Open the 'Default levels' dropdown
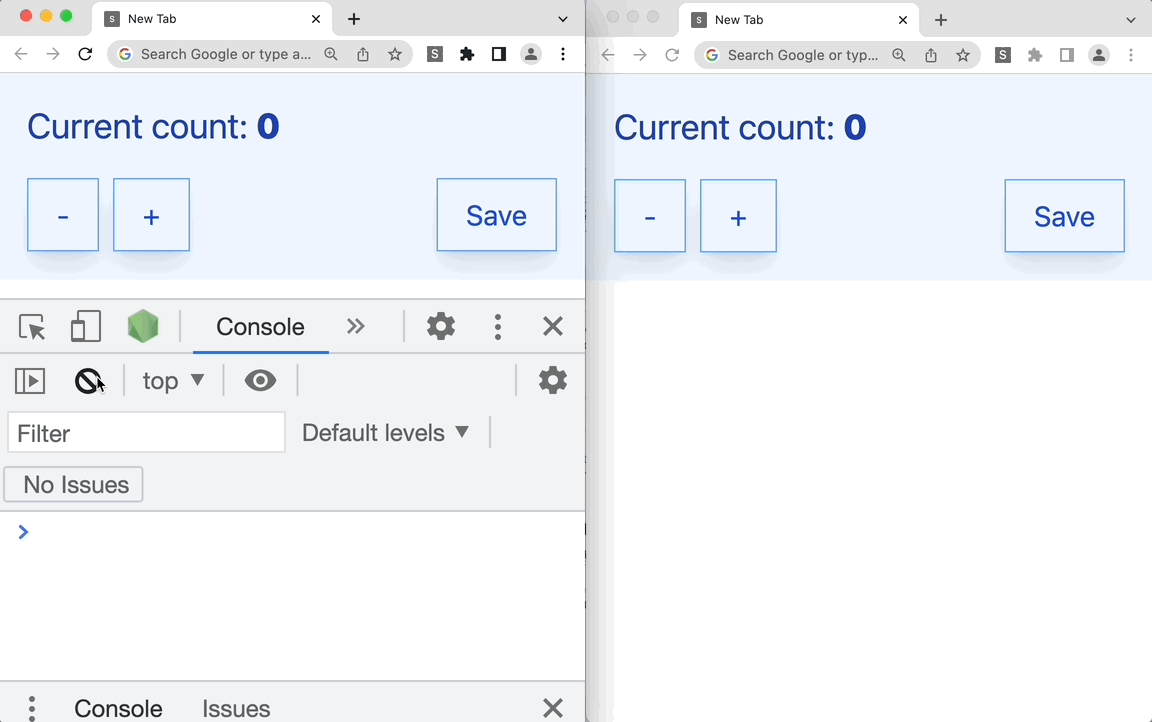 [x=387, y=432]
